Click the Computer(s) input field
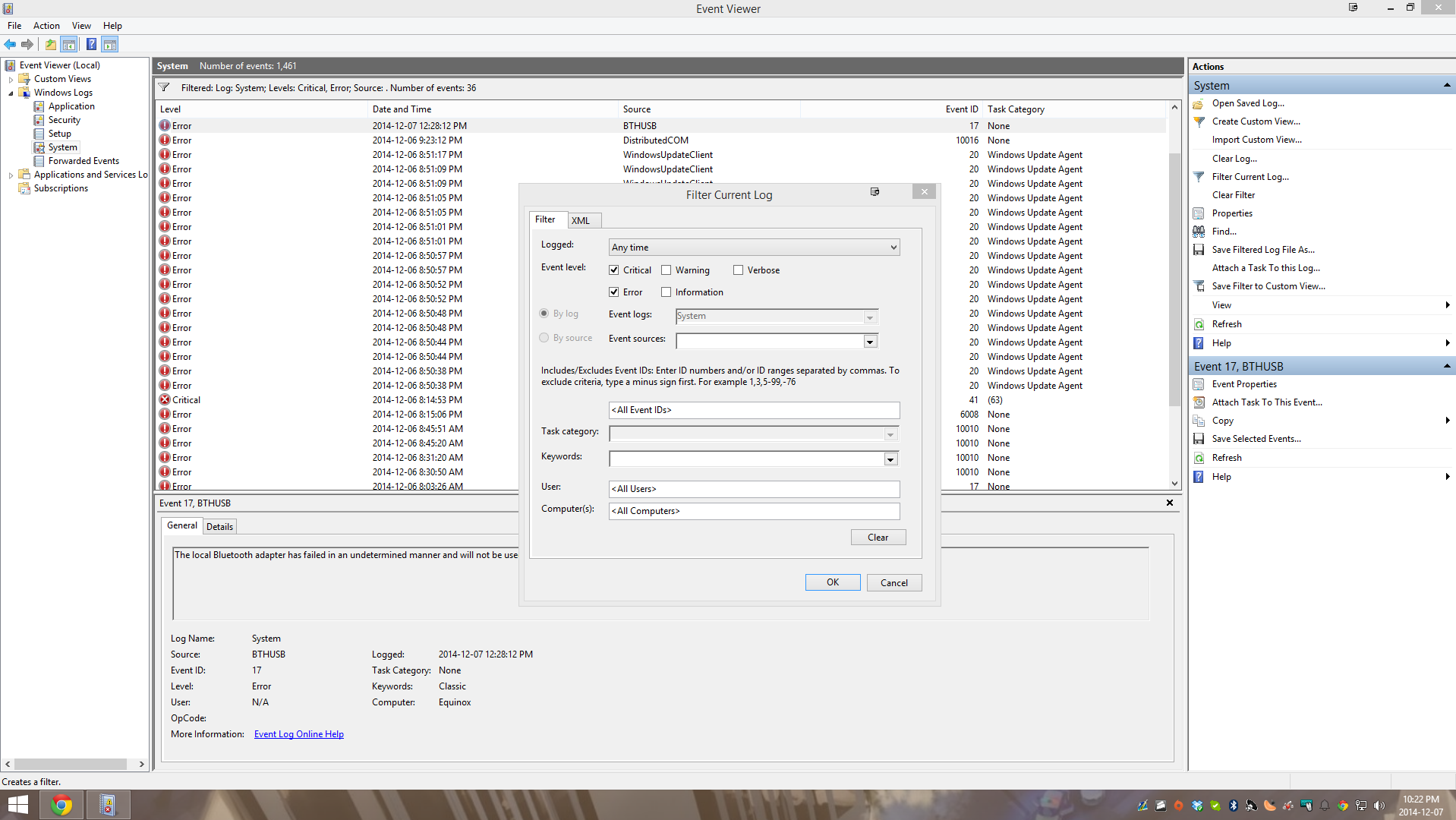This screenshot has height=820, width=1456. point(754,511)
